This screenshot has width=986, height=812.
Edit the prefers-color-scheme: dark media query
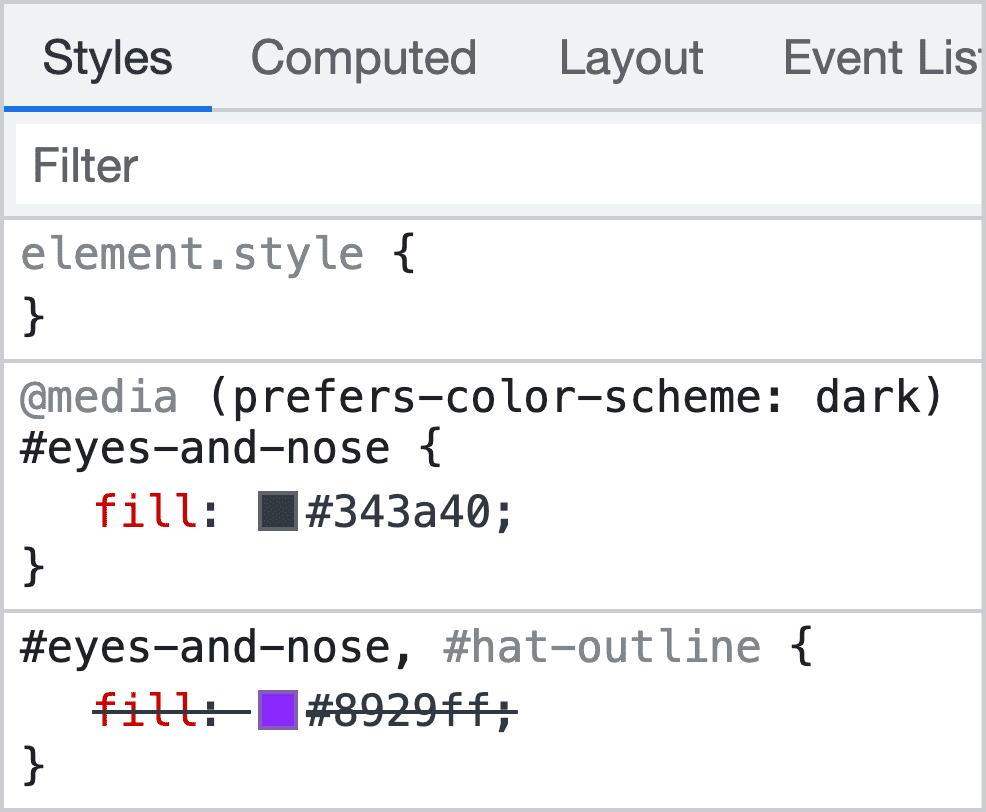577,398
